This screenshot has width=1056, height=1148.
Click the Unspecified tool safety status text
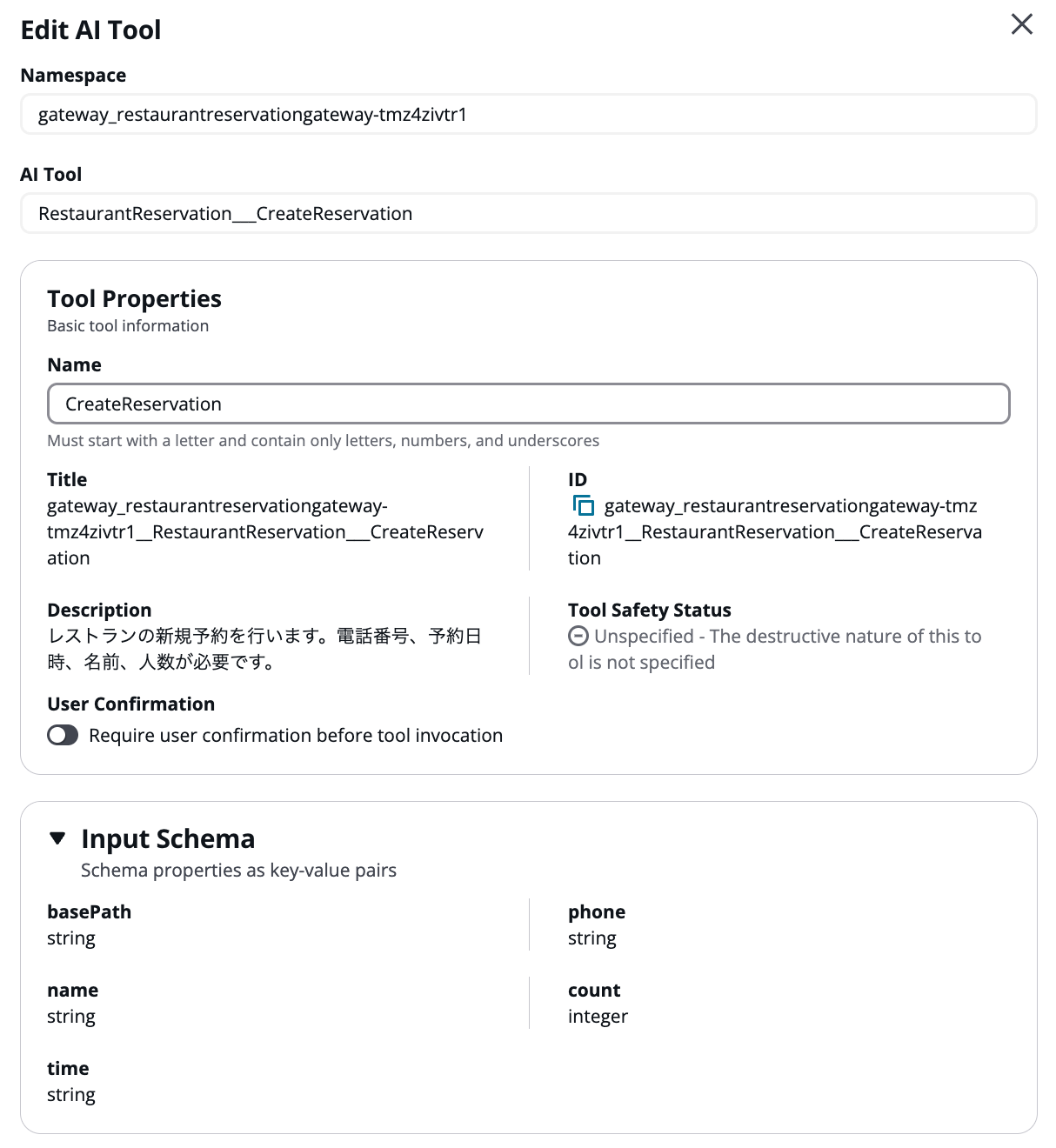[774, 649]
